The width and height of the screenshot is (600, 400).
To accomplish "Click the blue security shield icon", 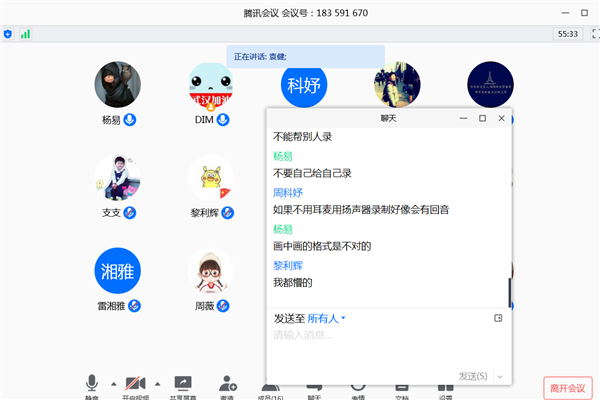I will [x=8, y=34].
